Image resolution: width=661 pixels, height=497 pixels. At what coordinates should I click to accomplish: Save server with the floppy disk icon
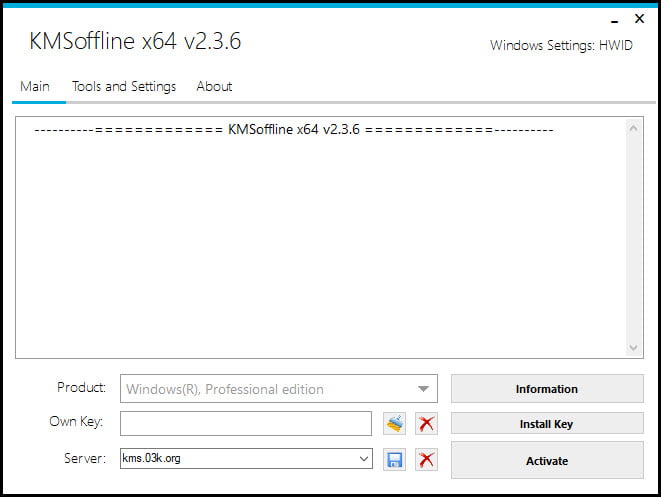click(x=395, y=459)
